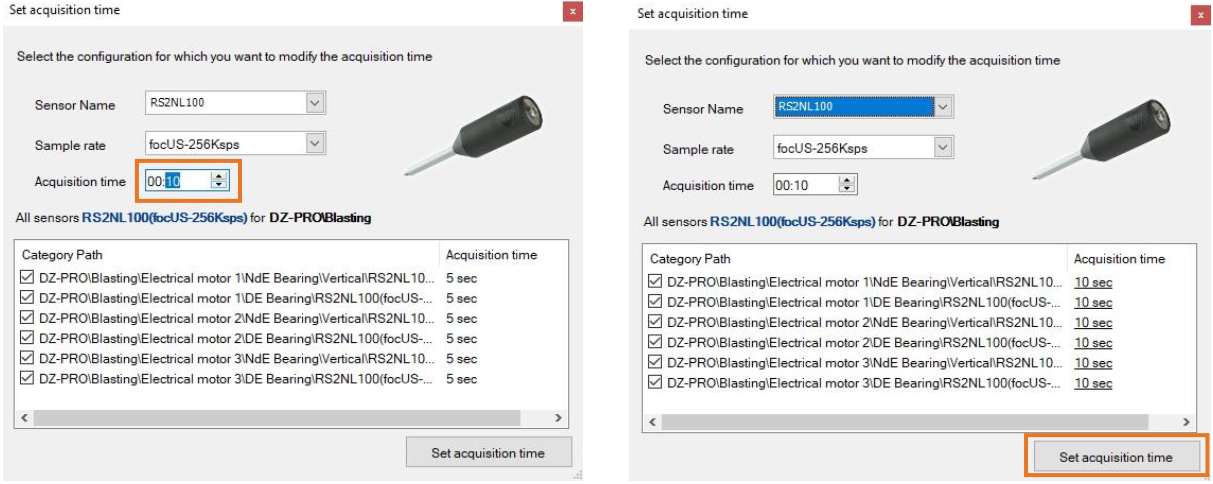Toggle Electrical motor 3 DE Bearing checkbox in left list
Viewport: 1213px width, 484px height.
(26, 379)
